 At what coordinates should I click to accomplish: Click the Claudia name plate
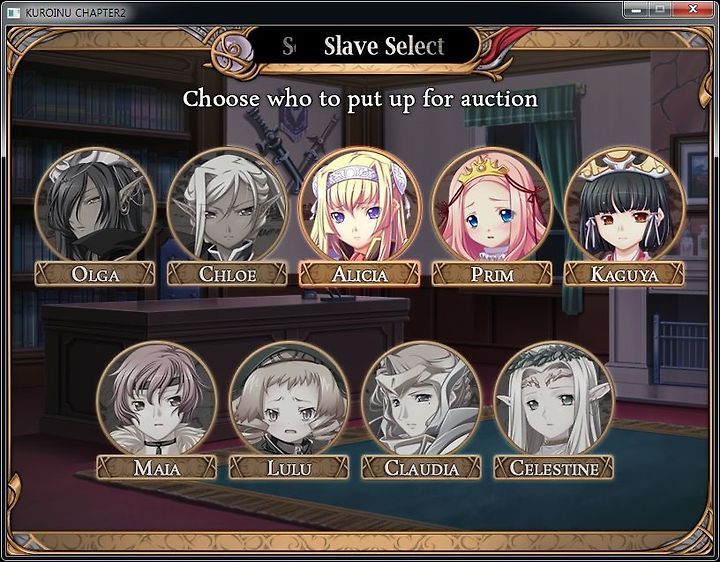(422, 468)
